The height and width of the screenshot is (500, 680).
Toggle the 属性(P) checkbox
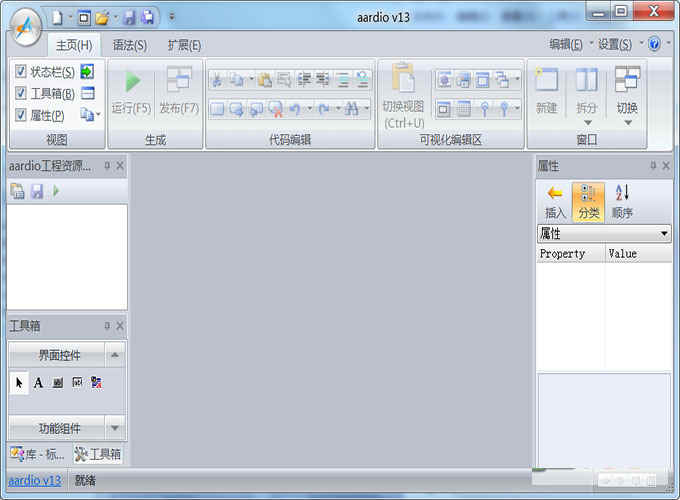[20, 115]
